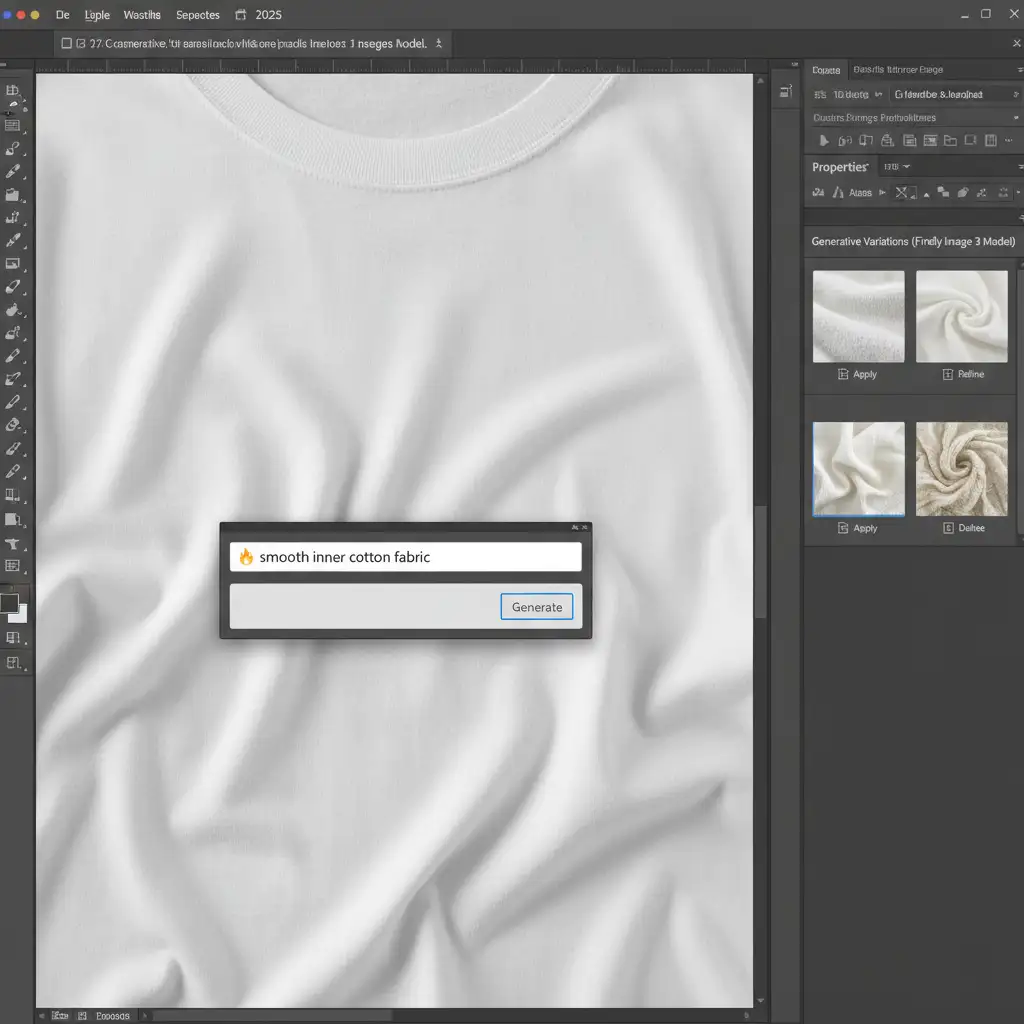Screen dimensions: 1024x1024
Task: Open the Sepectes menu in the menu bar
Action: tap(197, 15)
